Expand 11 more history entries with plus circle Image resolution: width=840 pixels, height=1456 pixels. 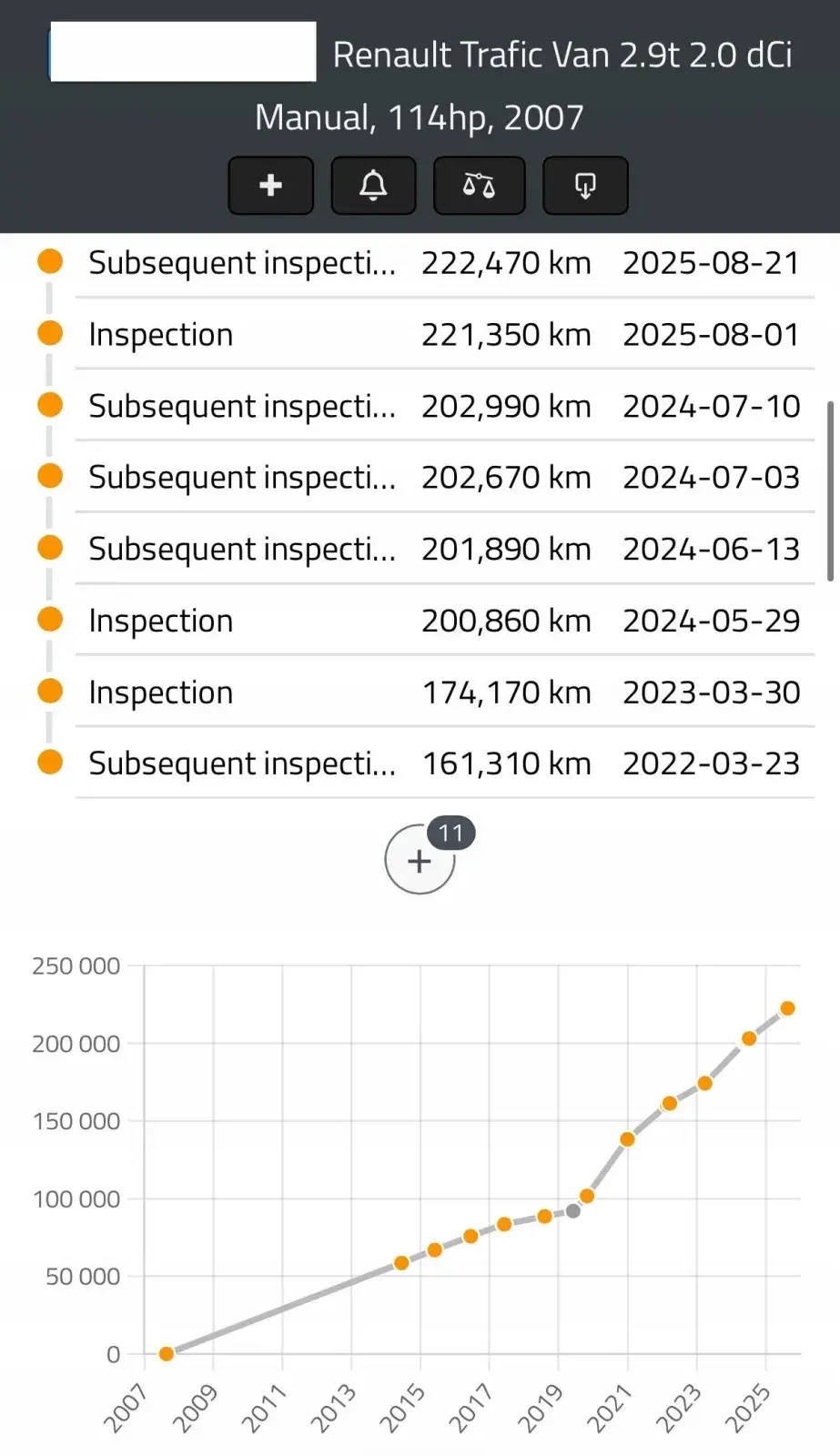click(x=420, y=860)
